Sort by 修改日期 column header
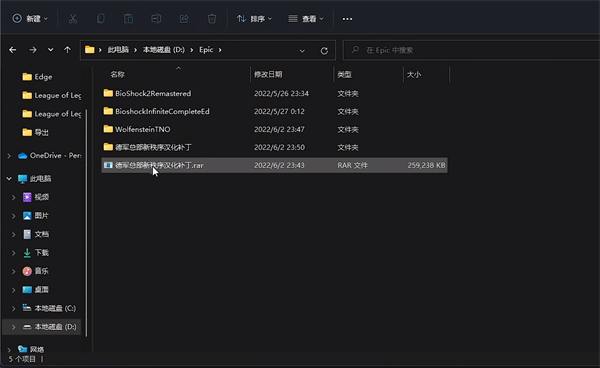The height and width of the screenshot is (368, 600). point(268,75)
